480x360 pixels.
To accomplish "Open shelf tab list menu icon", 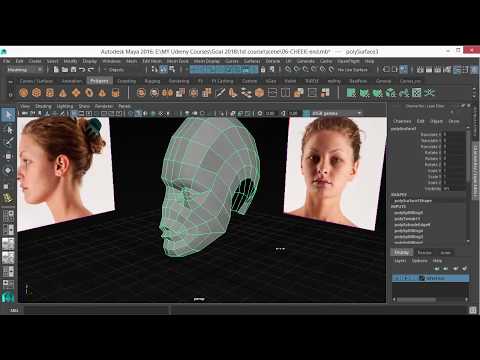I will point(10,81).
